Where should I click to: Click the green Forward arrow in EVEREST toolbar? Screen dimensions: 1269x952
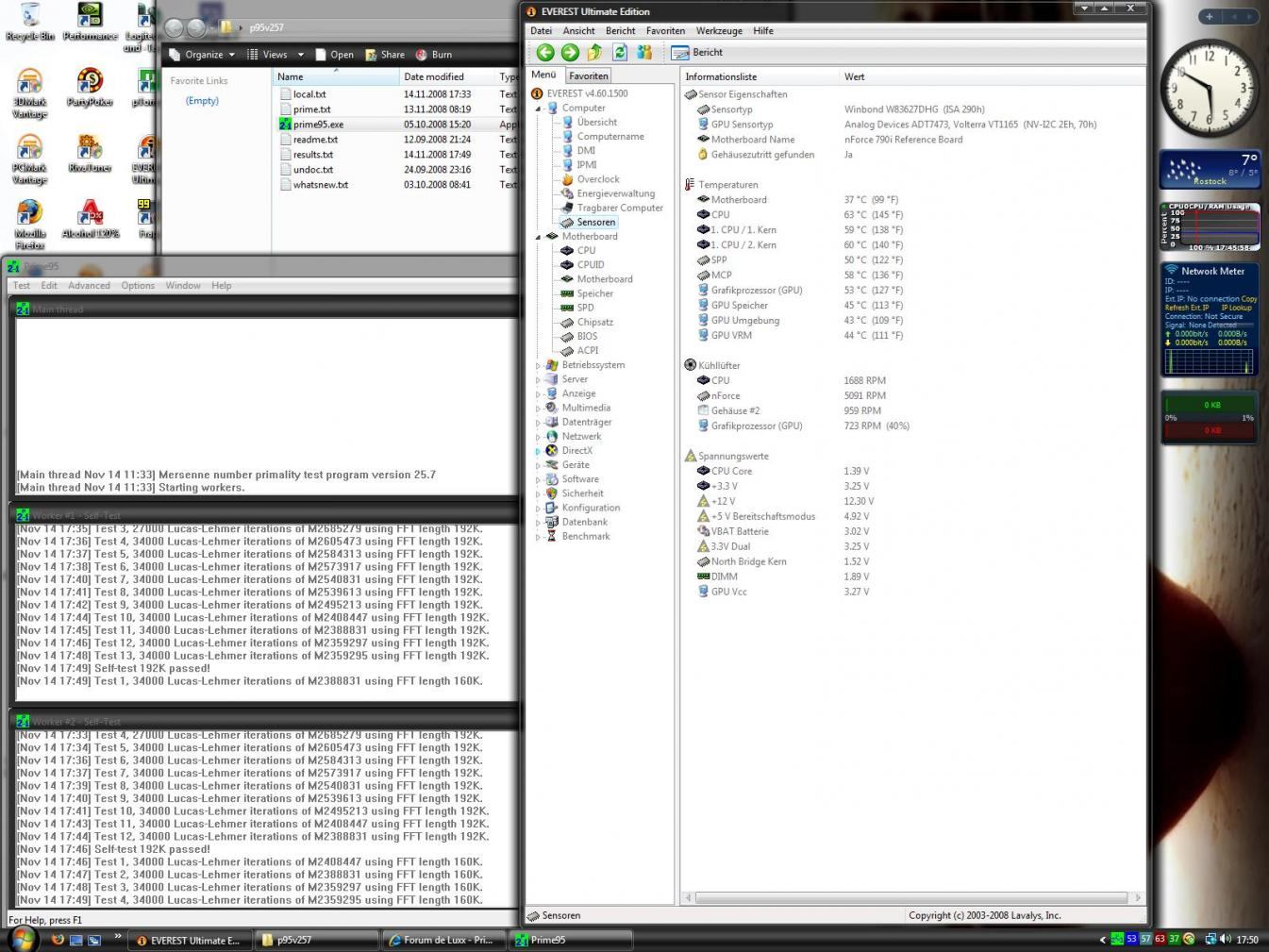point(570,53)
